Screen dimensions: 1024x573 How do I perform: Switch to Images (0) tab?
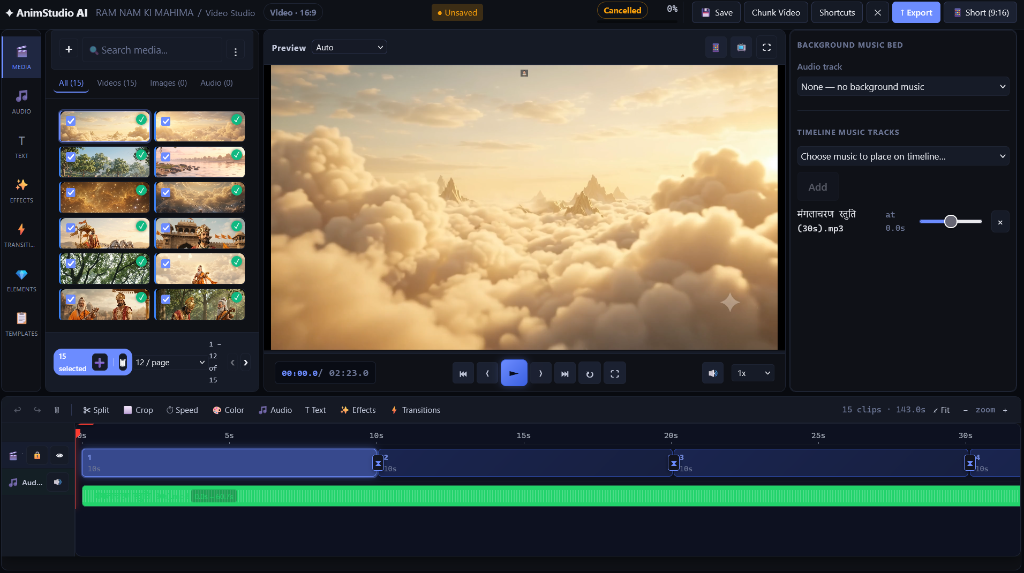168,83
